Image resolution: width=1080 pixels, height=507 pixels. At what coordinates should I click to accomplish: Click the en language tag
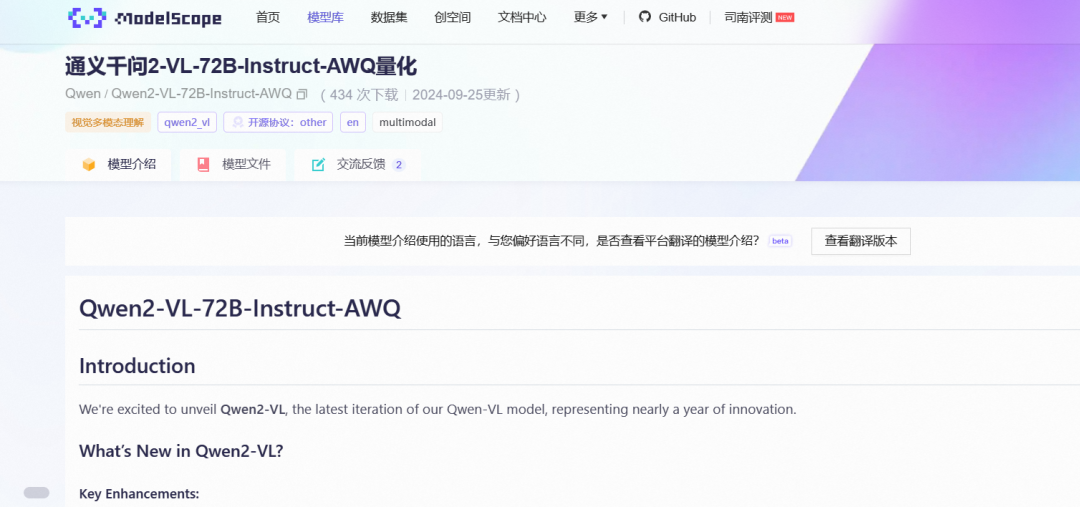tap(353, 123)
